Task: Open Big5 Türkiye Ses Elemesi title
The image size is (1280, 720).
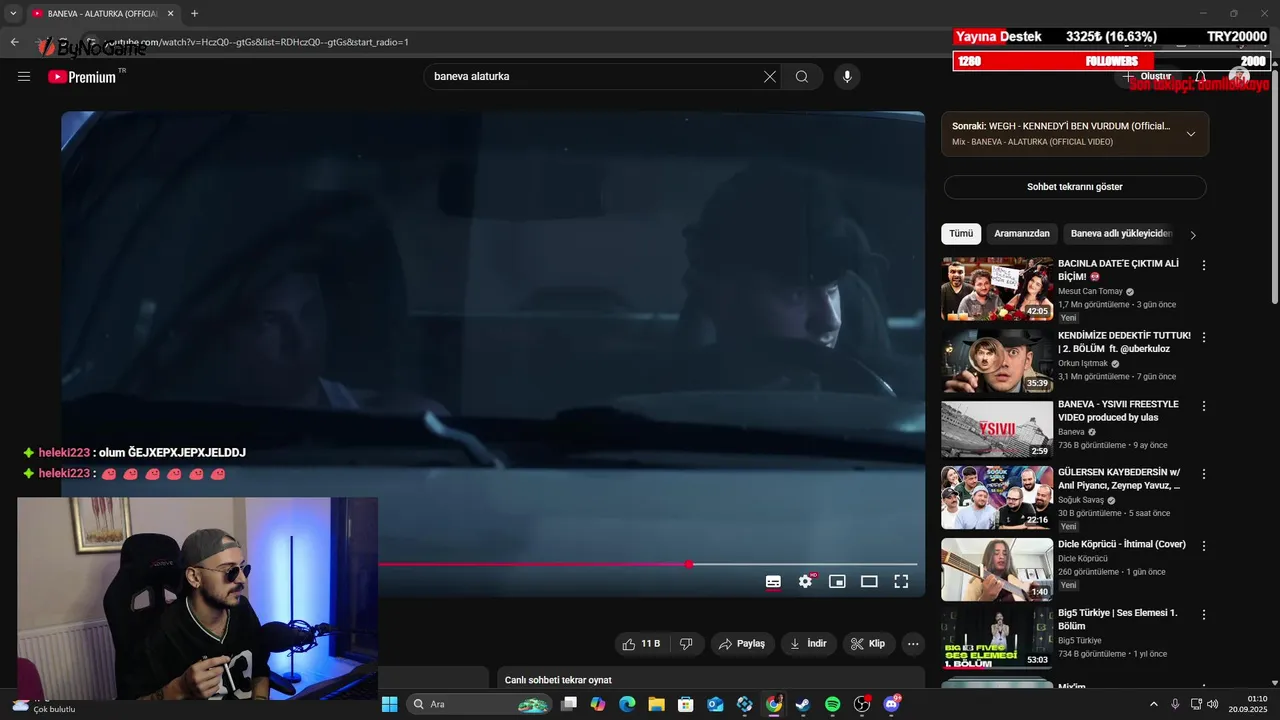Action: point(1118,619)
